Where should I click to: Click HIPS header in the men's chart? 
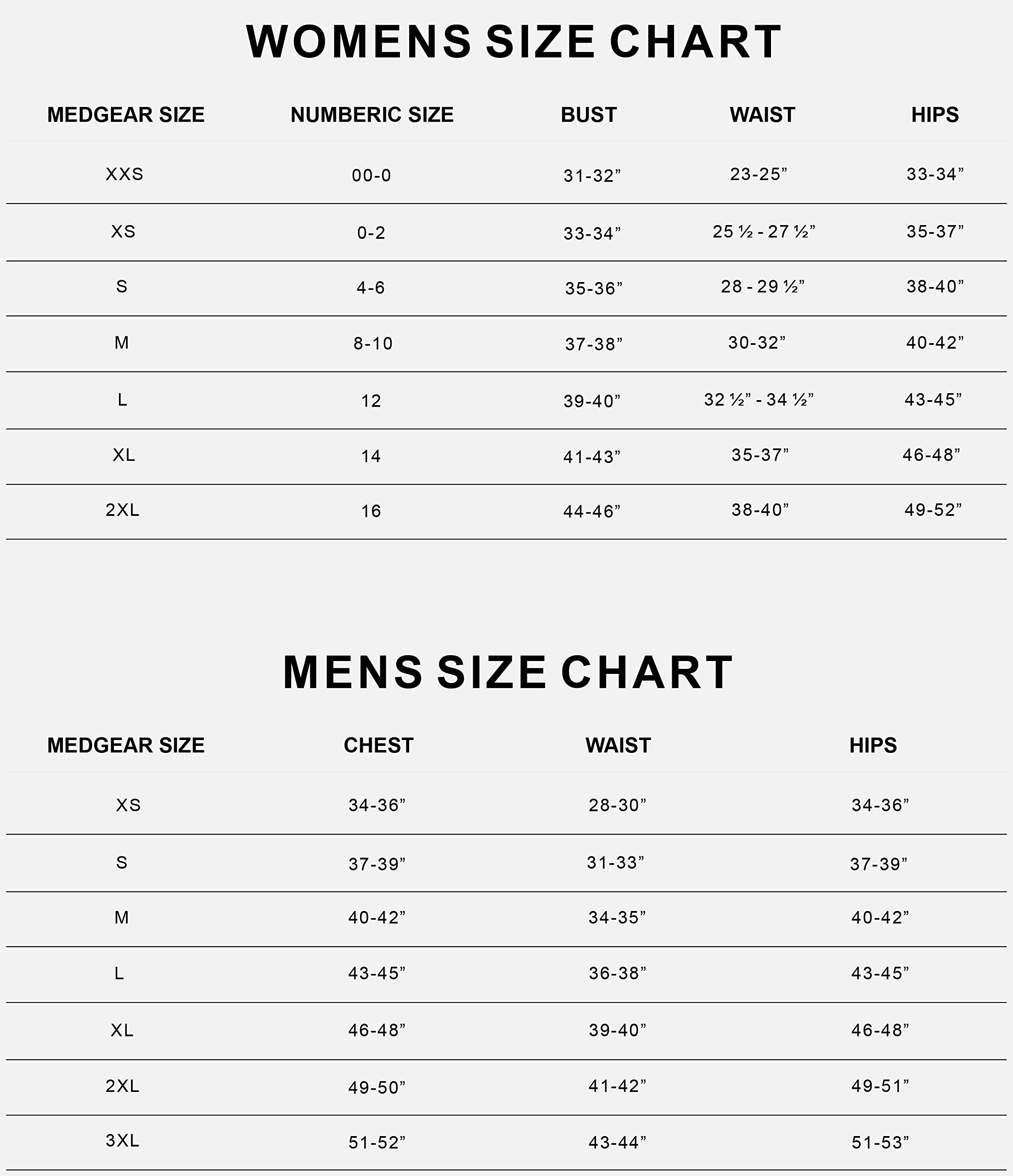[873, 745]
